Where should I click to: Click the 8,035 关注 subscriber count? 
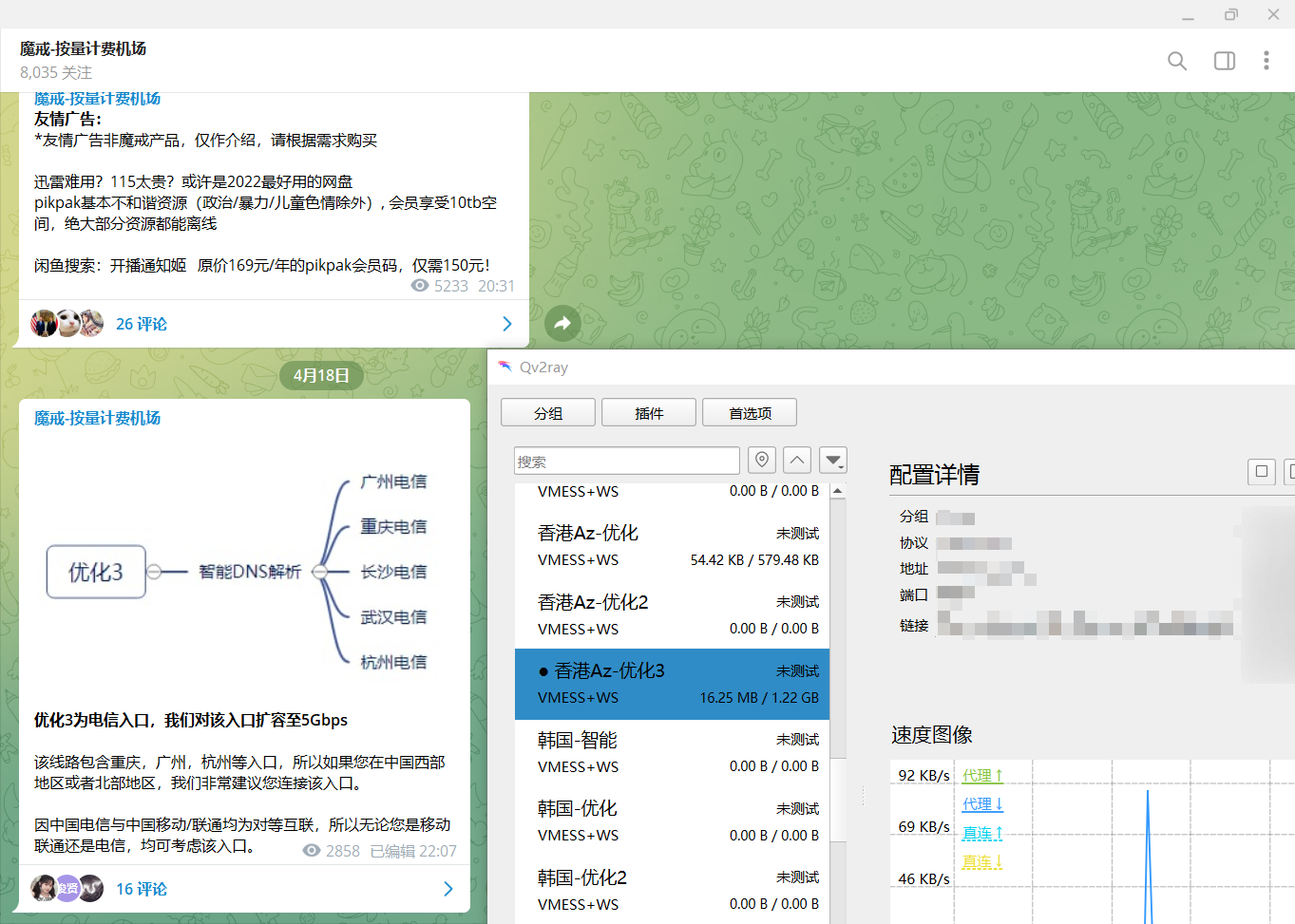[x=56, y=72]
